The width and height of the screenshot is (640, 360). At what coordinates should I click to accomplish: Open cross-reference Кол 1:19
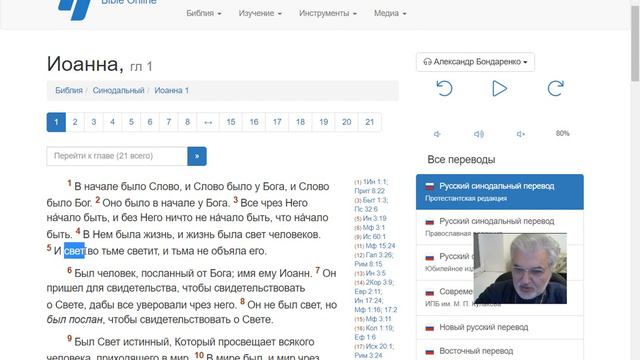379,328
